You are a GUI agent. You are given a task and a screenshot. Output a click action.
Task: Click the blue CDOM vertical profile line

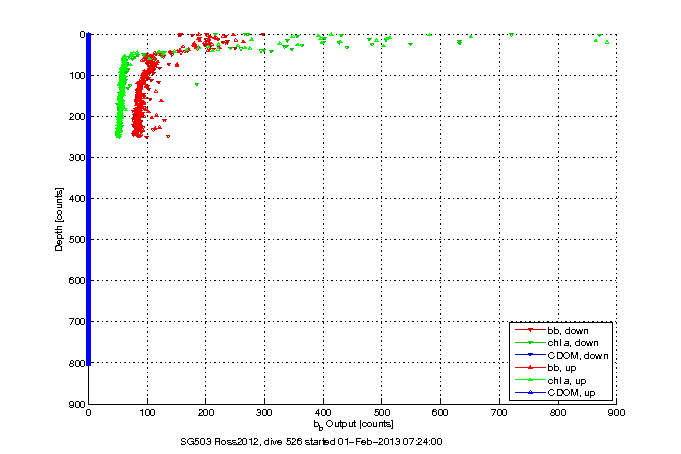tap(89, 199)
